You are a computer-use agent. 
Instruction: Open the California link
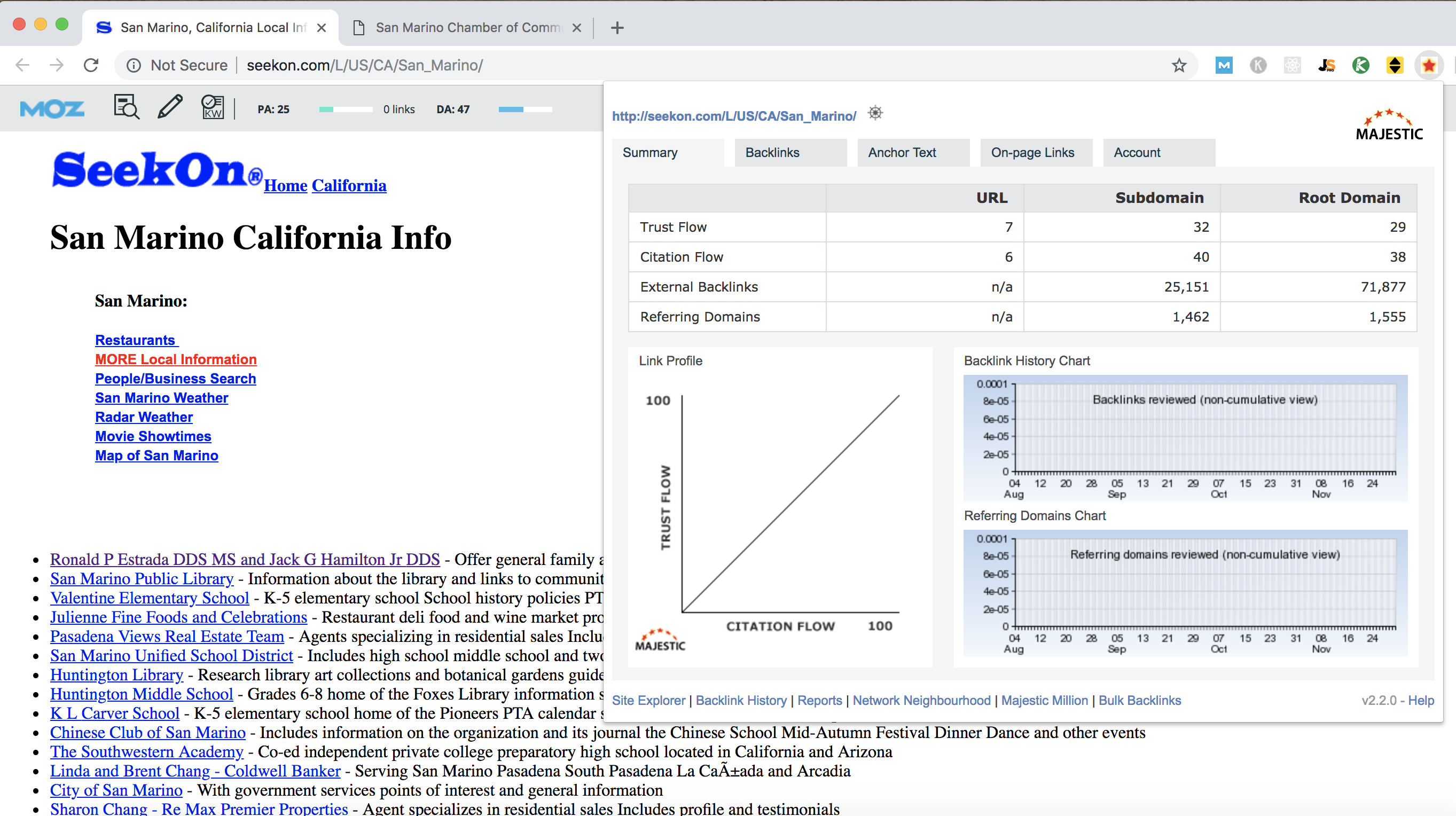point(349,185)
